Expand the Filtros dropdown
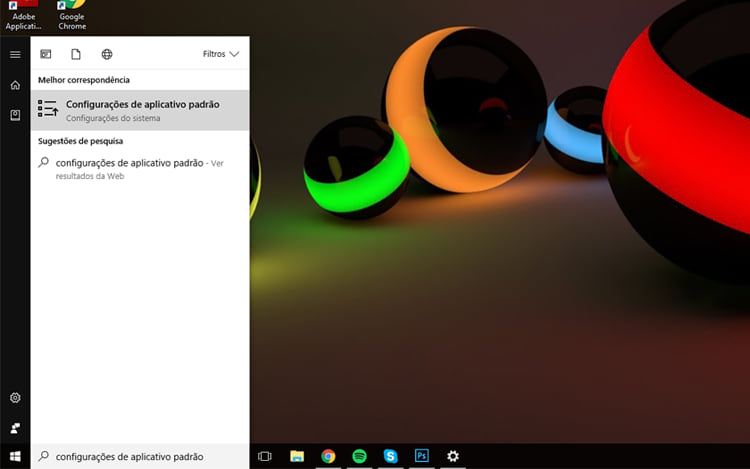750x469 pixels. click(221, 54)
